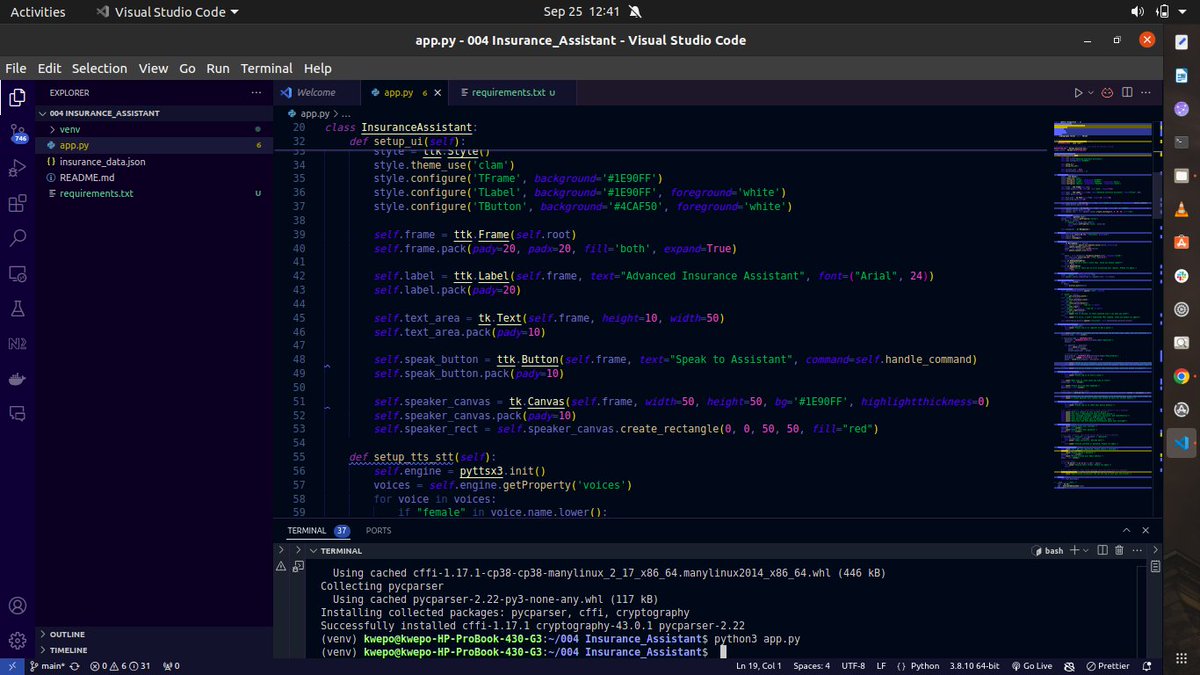
Task: Open the Terminal menu in menu bar
Action: pos(266,68)
